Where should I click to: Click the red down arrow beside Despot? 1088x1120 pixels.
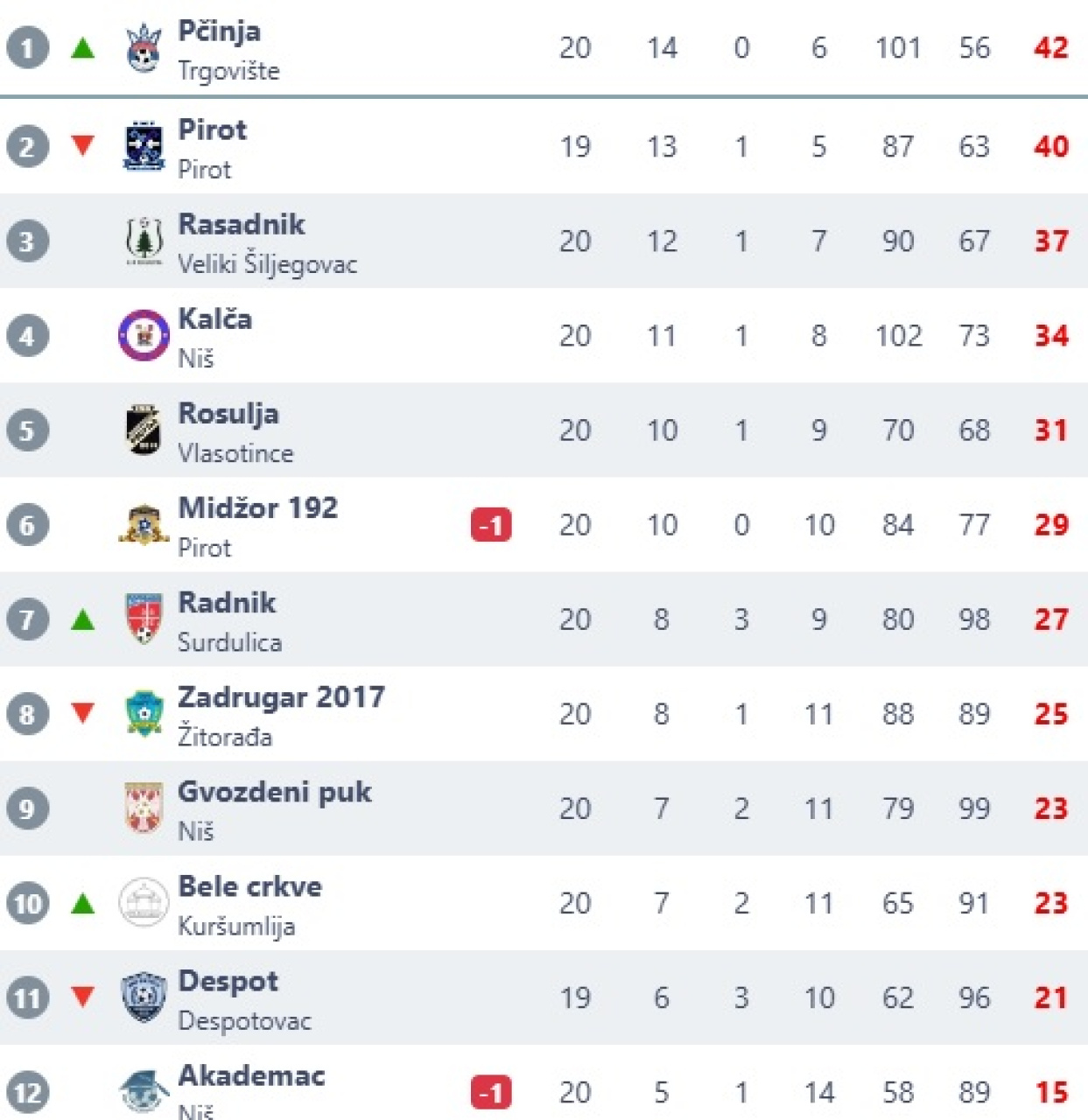(83, 996)
